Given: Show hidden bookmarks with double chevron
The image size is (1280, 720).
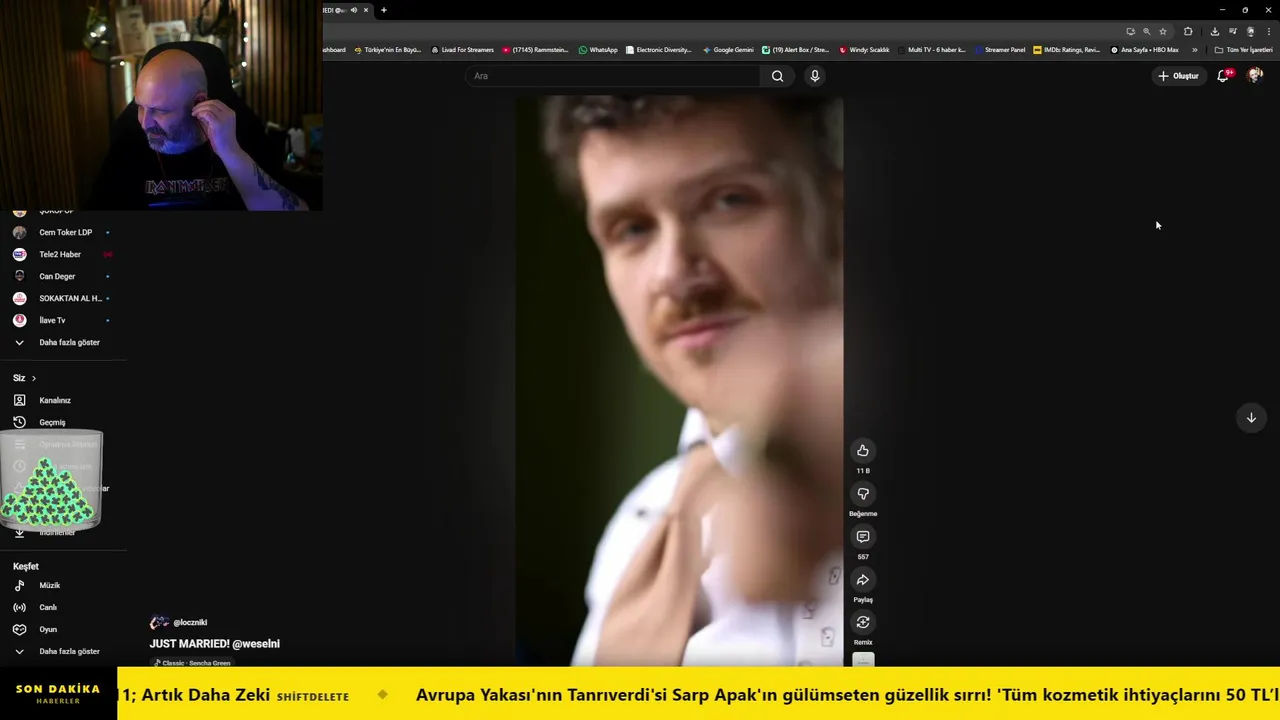Looking at the screenshot, I should [x=1194, y=50].
